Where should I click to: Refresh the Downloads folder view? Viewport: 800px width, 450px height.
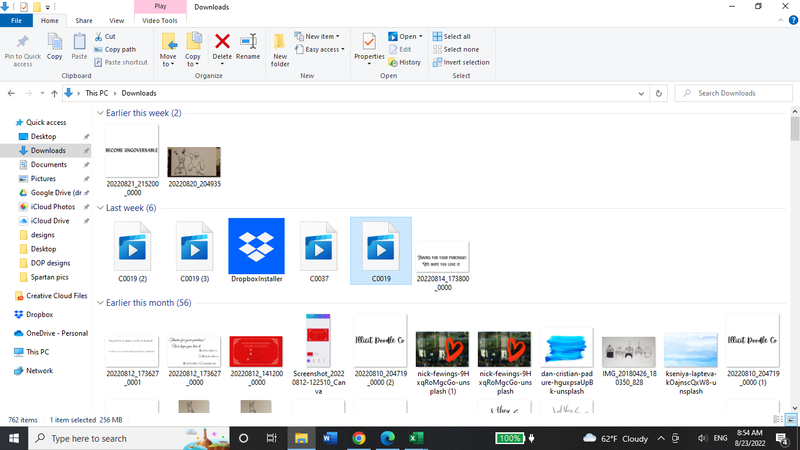pos(659,93)
